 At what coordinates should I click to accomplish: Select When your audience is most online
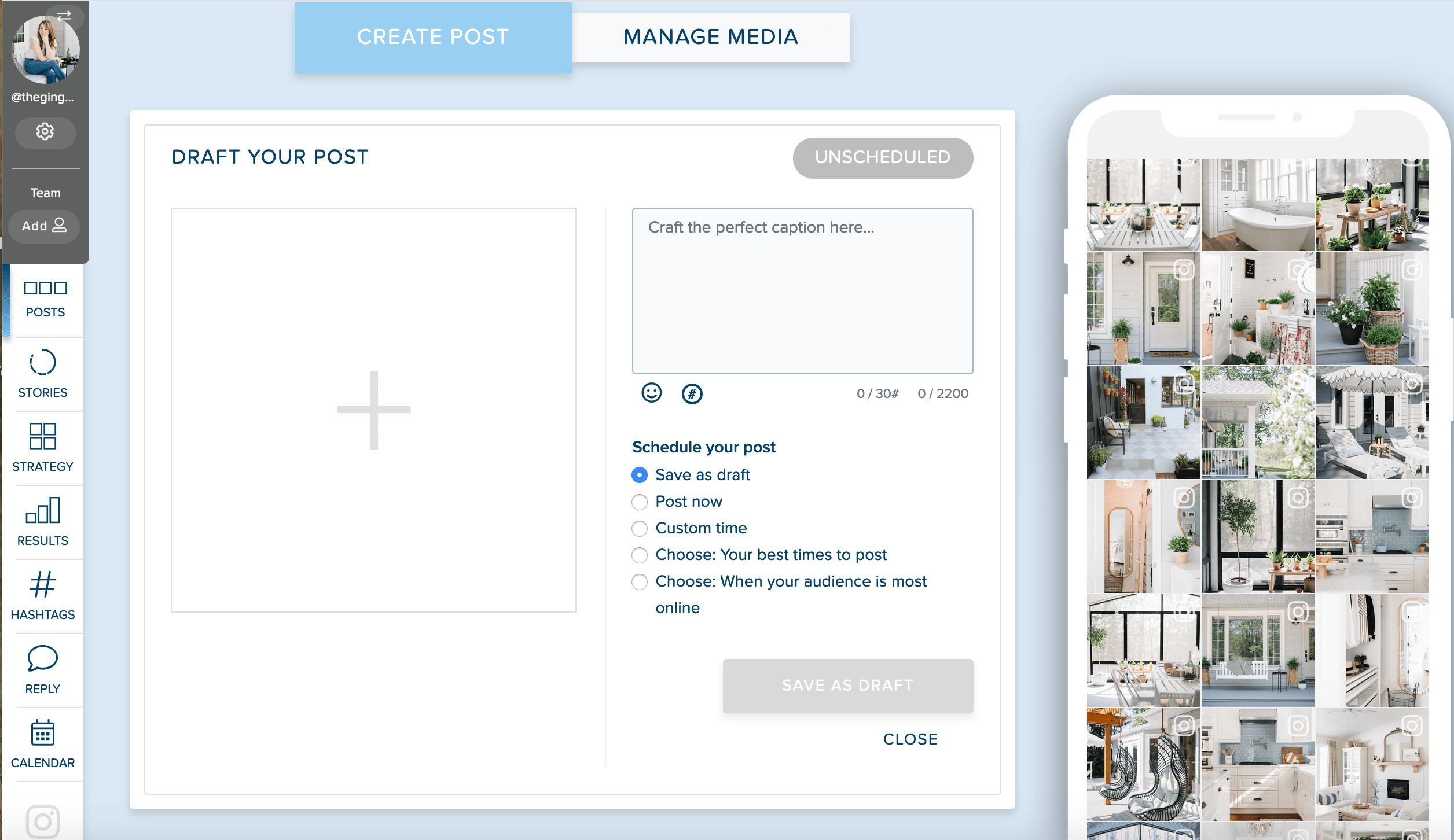coord(640,581)
